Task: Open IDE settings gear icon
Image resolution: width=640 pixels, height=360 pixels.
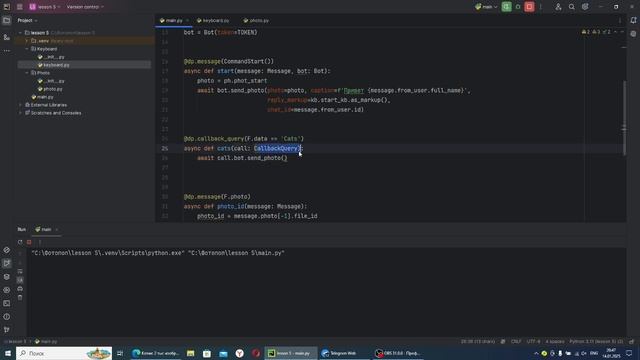Action: pos(585,7)
